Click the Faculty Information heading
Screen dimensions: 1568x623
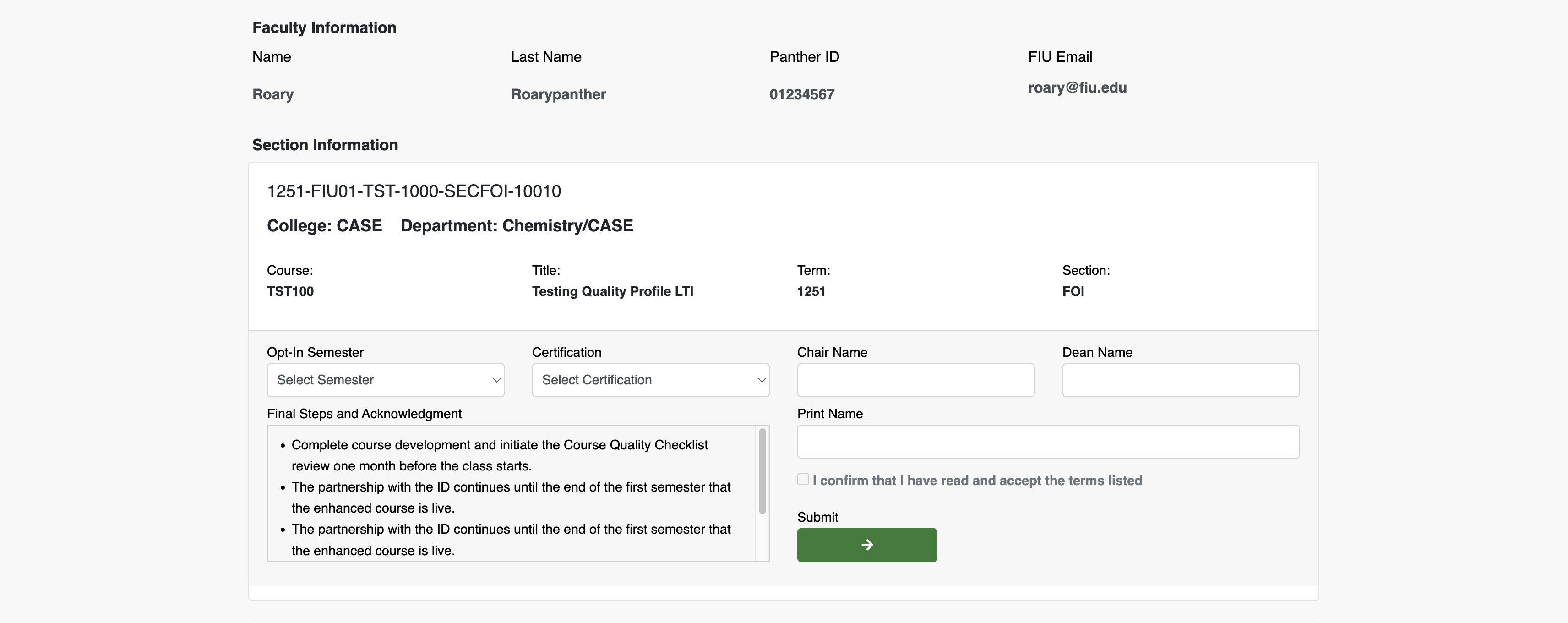tap(324, 28)
